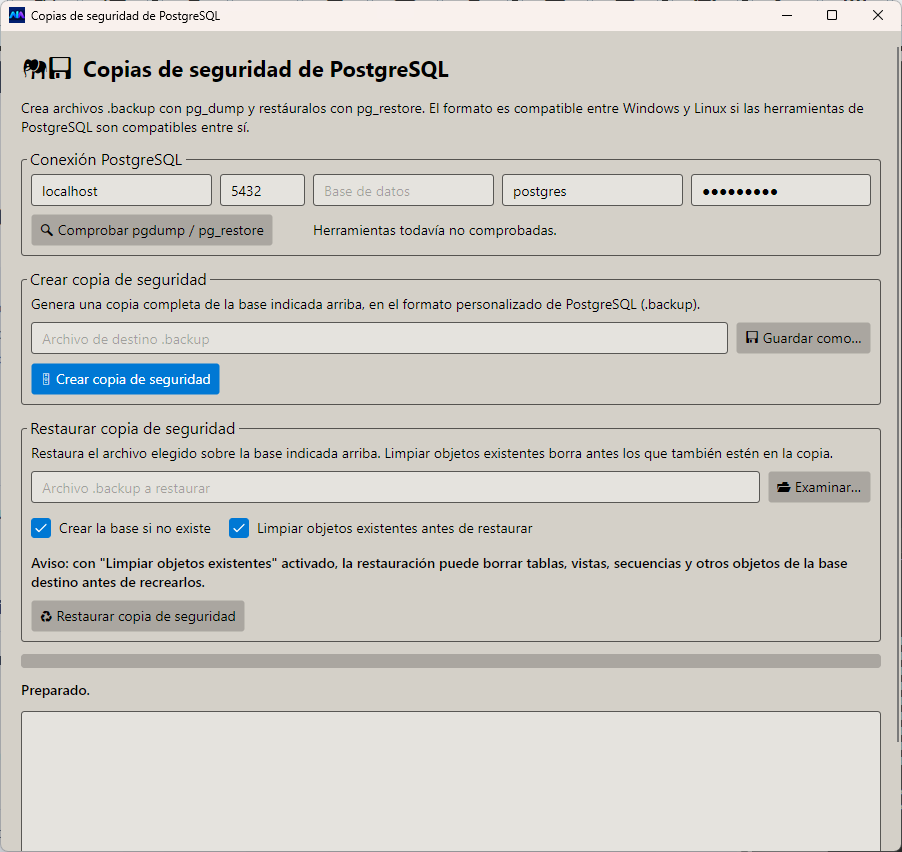Screen dimensions: 902x852
Task: Click the log output text area
Action: click(451, 781)
